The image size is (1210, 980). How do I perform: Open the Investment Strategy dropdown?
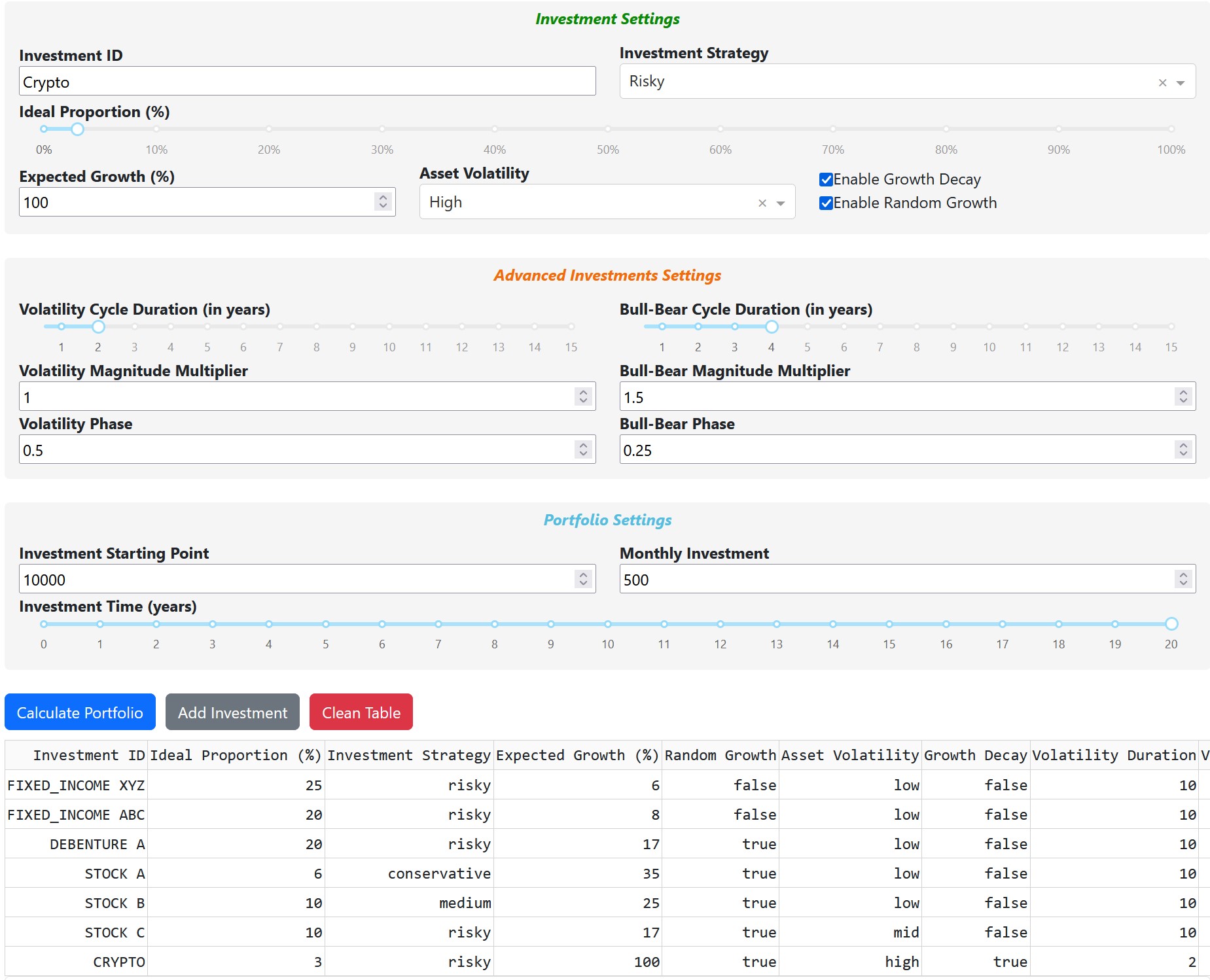(x=1182, y=81)
